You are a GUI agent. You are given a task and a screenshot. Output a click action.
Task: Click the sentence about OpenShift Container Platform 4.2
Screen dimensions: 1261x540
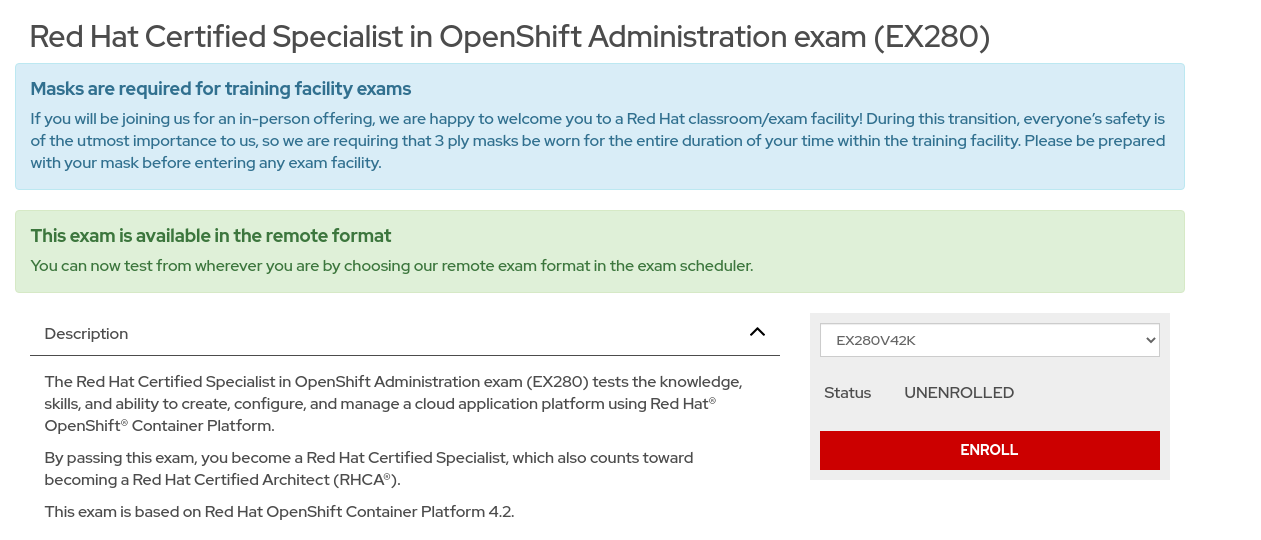279,512
